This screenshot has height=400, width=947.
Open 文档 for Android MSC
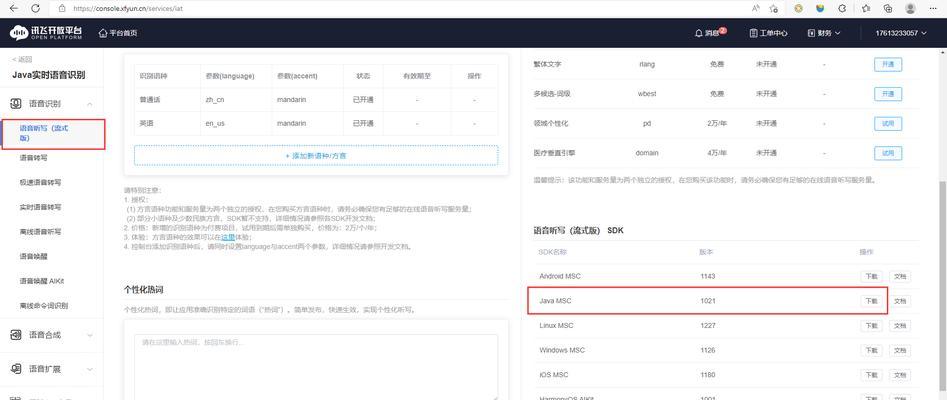[x=900, y=276]
